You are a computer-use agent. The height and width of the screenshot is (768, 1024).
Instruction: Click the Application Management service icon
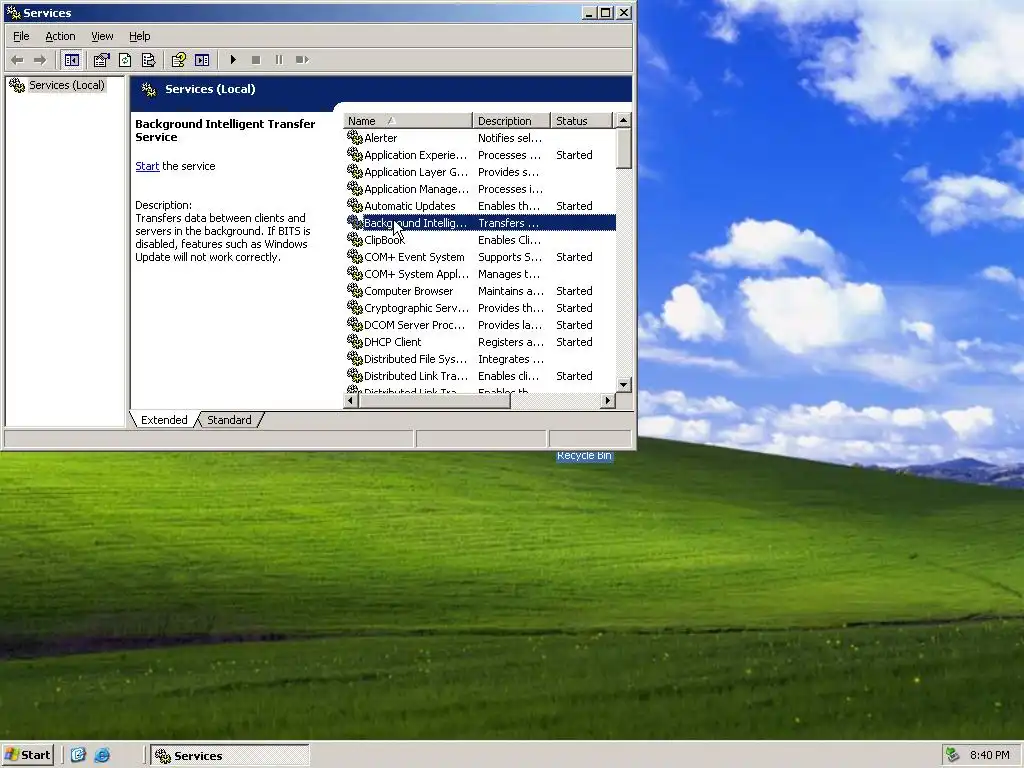click(355, 189)
